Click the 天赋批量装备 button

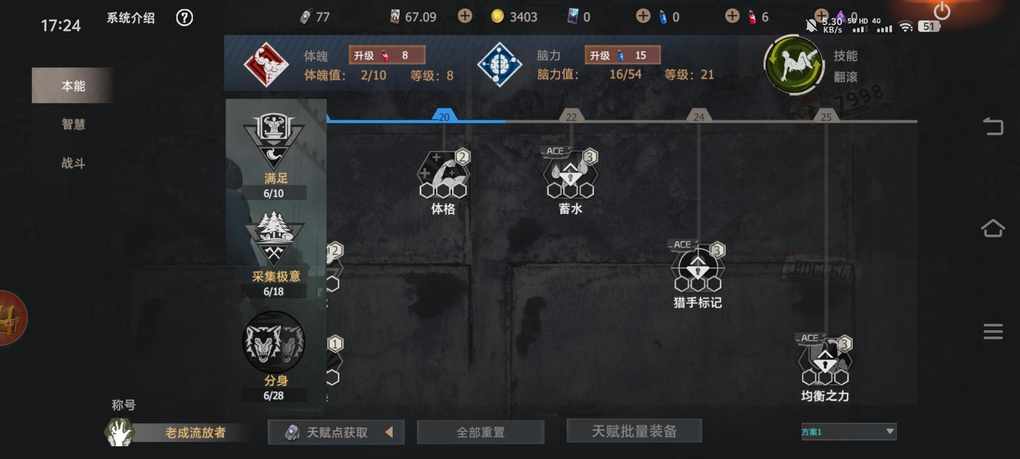coord(634,431)
